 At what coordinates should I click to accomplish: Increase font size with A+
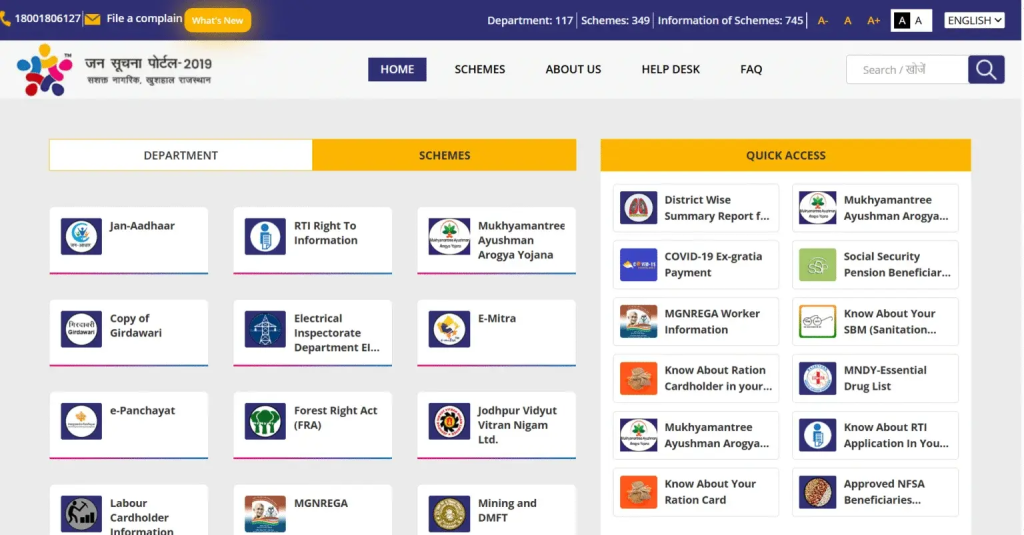coord(873,20)
